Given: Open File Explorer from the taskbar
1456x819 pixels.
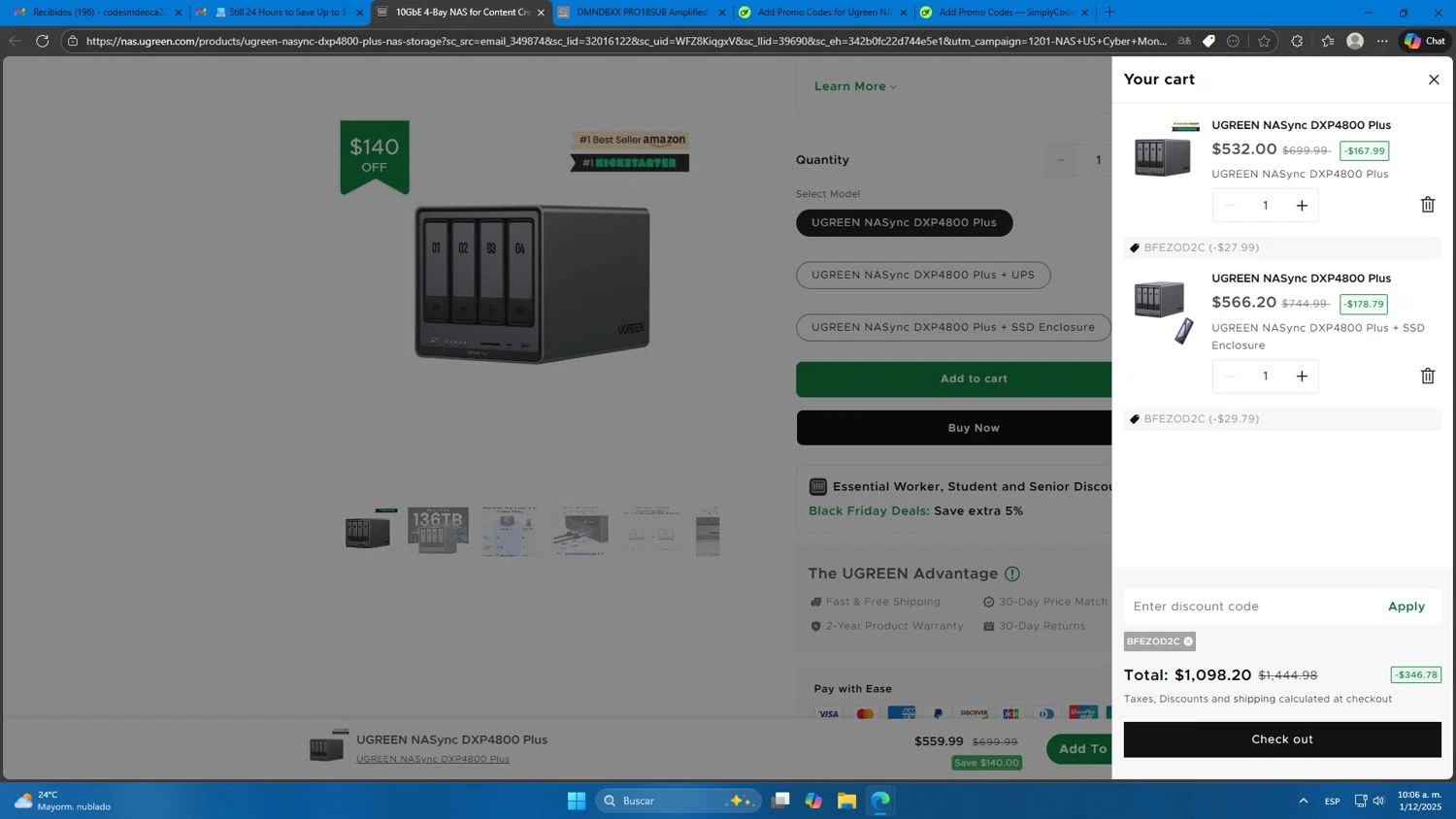Looking at the screenshot, I should click(846, 801).
